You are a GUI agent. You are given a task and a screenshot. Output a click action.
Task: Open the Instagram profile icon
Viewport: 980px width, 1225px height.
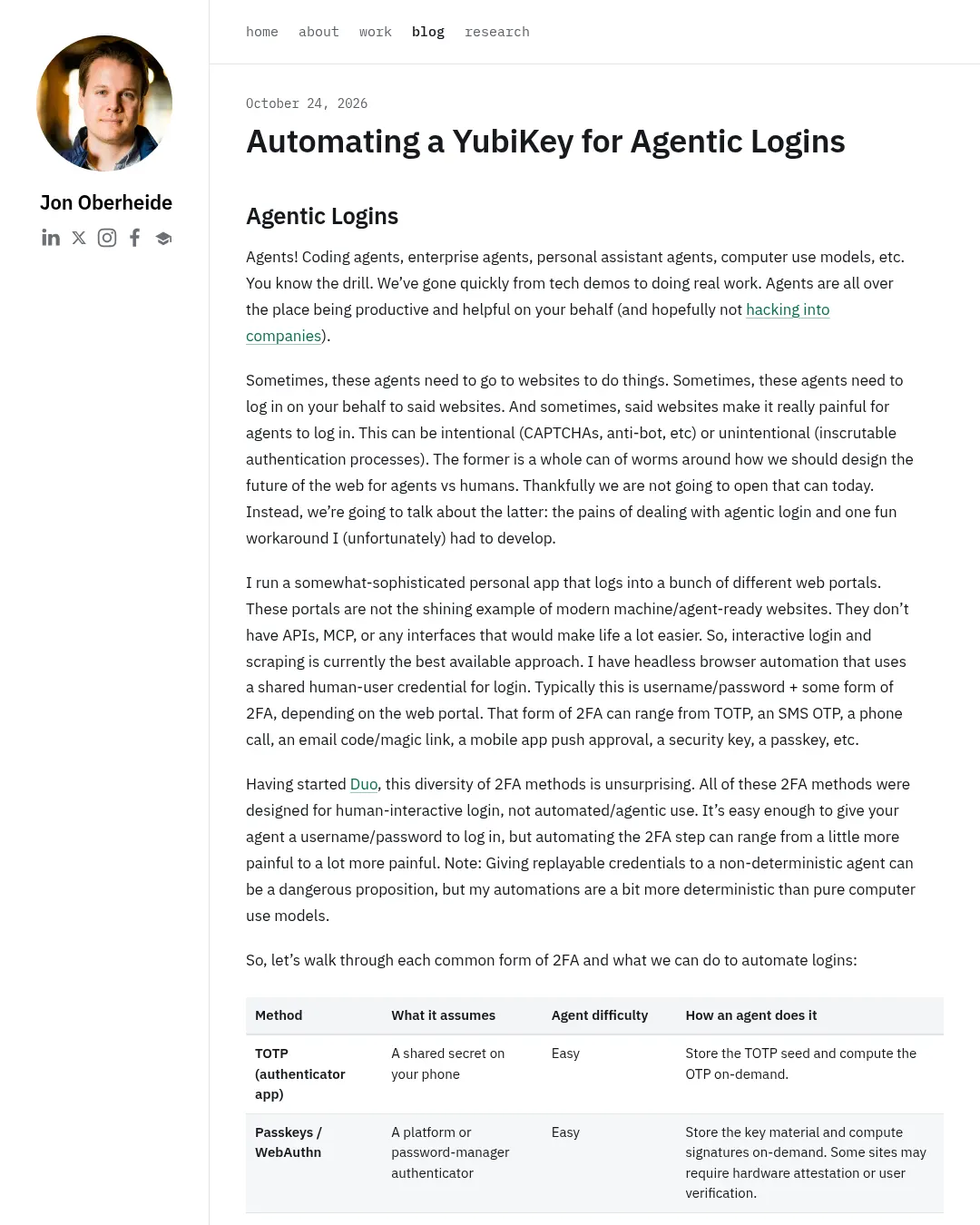tap(107, 238)
